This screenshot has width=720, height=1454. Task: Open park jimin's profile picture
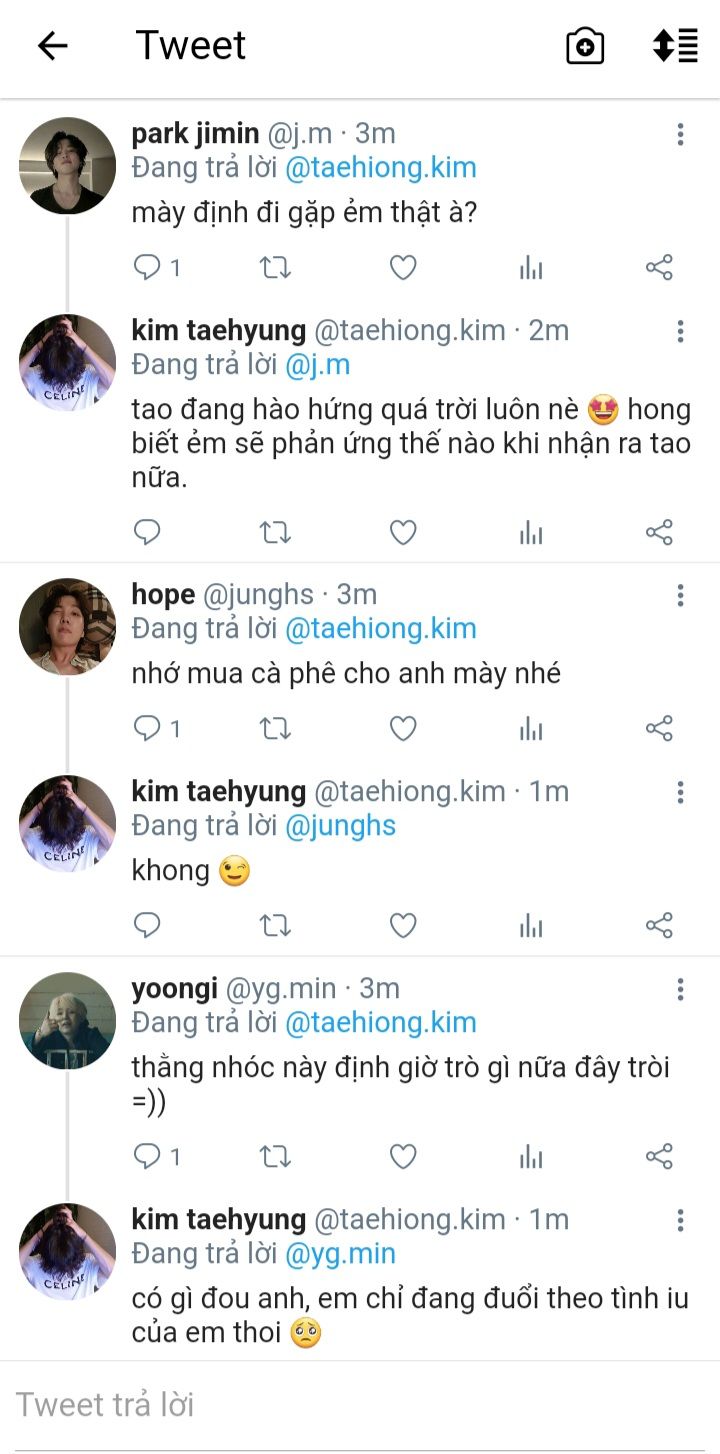[68, 166]
